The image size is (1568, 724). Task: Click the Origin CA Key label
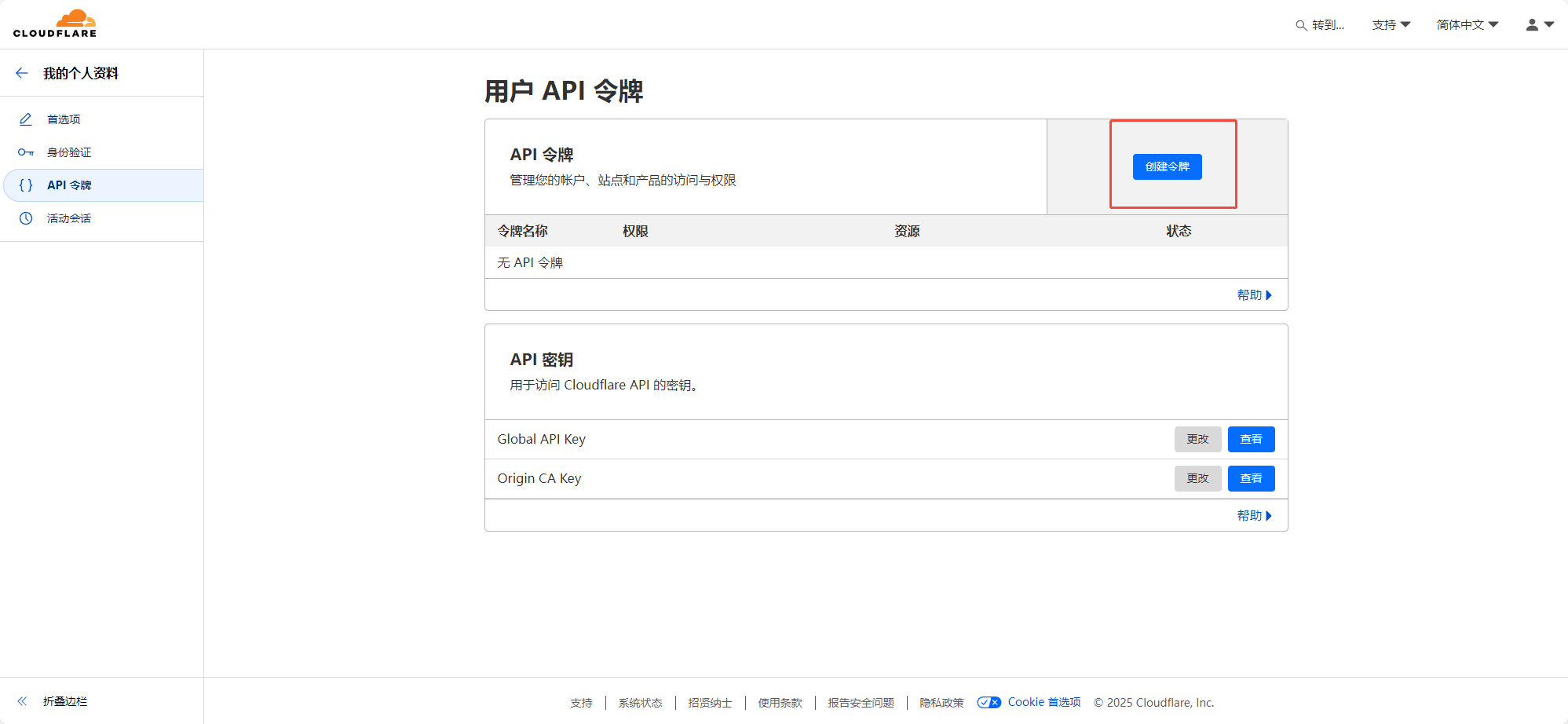coord(539,478)
